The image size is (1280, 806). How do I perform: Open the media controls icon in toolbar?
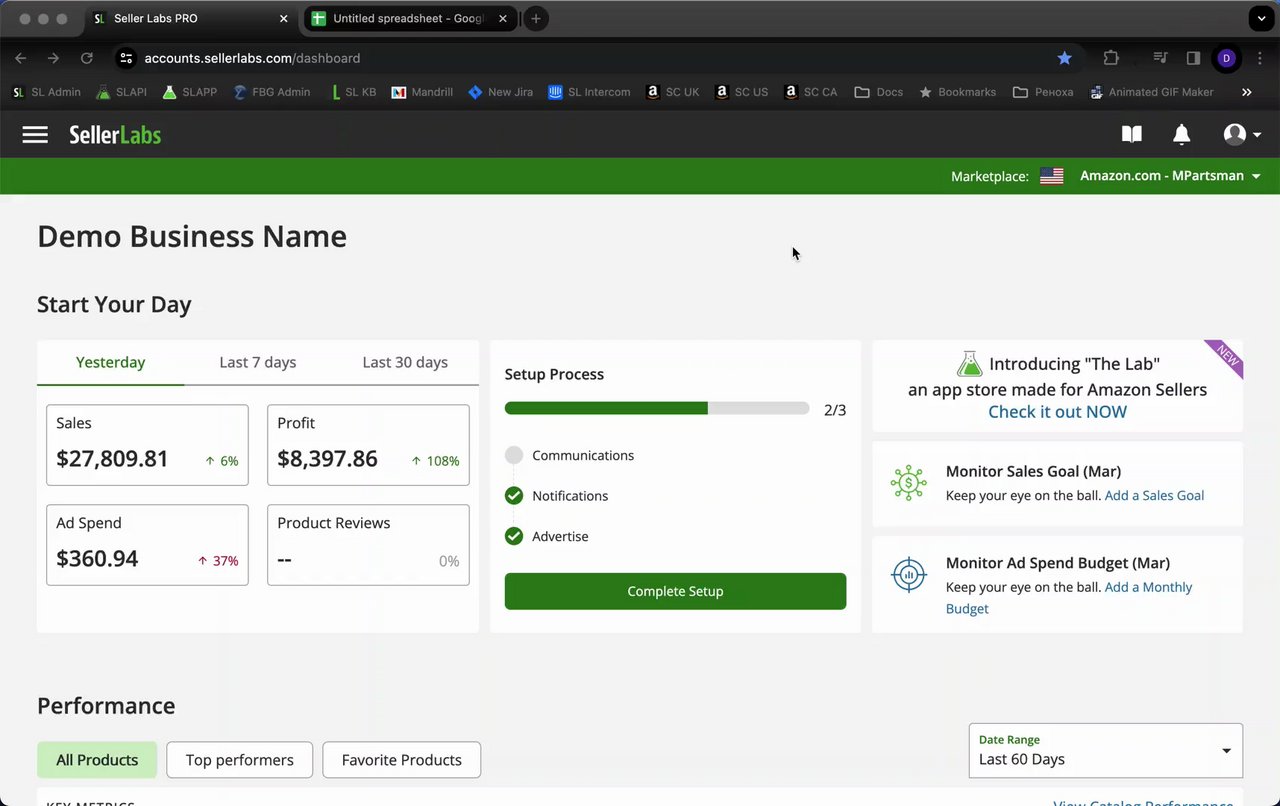point(1160,58)
